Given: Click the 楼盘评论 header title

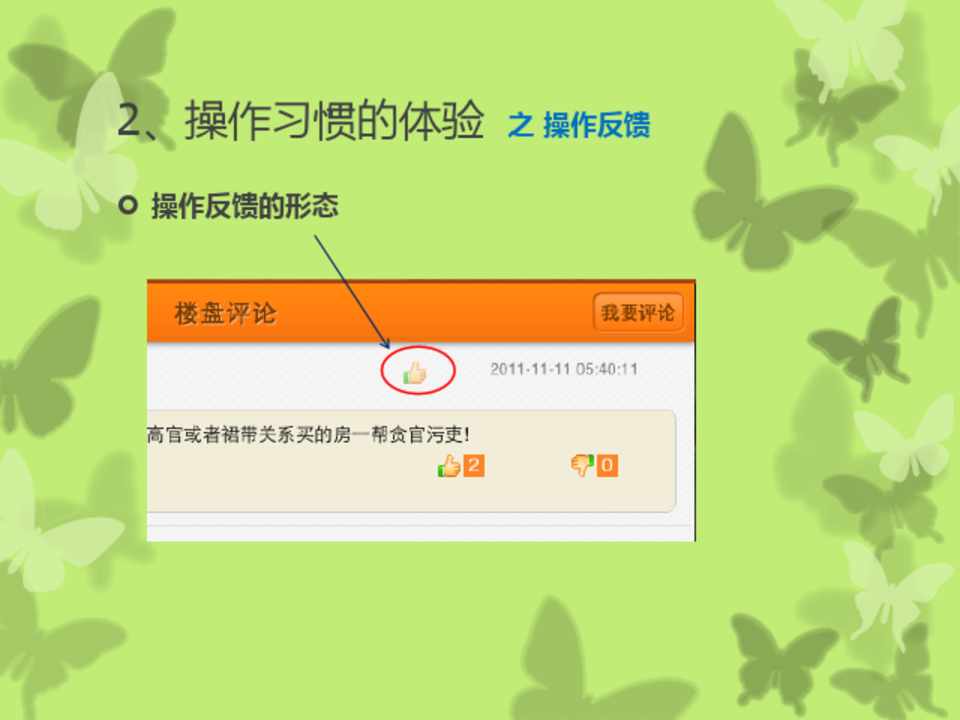Looking at the screenshot, I should pyautogui.click(x=225, y=313).
